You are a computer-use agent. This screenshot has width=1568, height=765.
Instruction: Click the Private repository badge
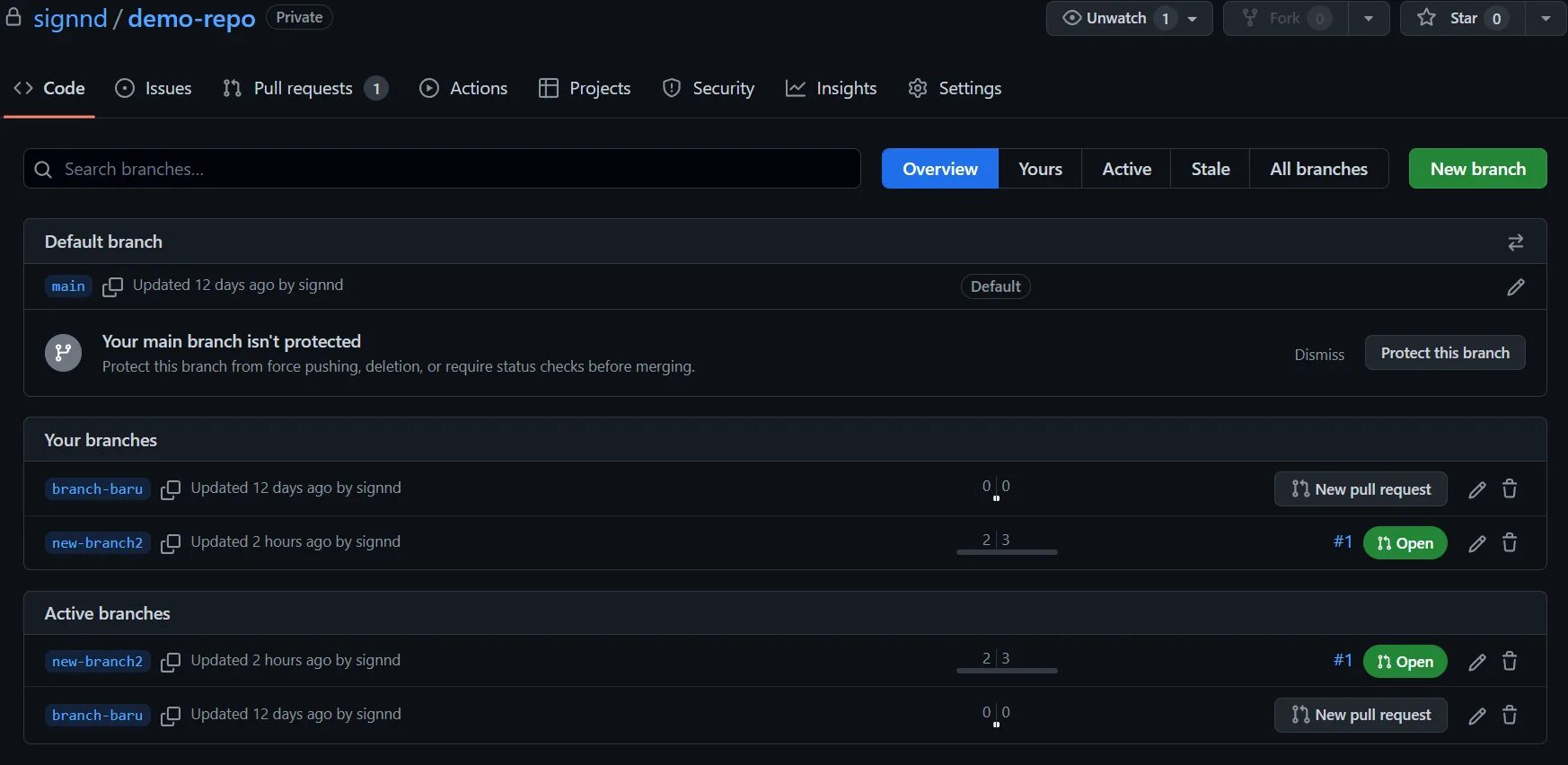click(x=299, y=17)
